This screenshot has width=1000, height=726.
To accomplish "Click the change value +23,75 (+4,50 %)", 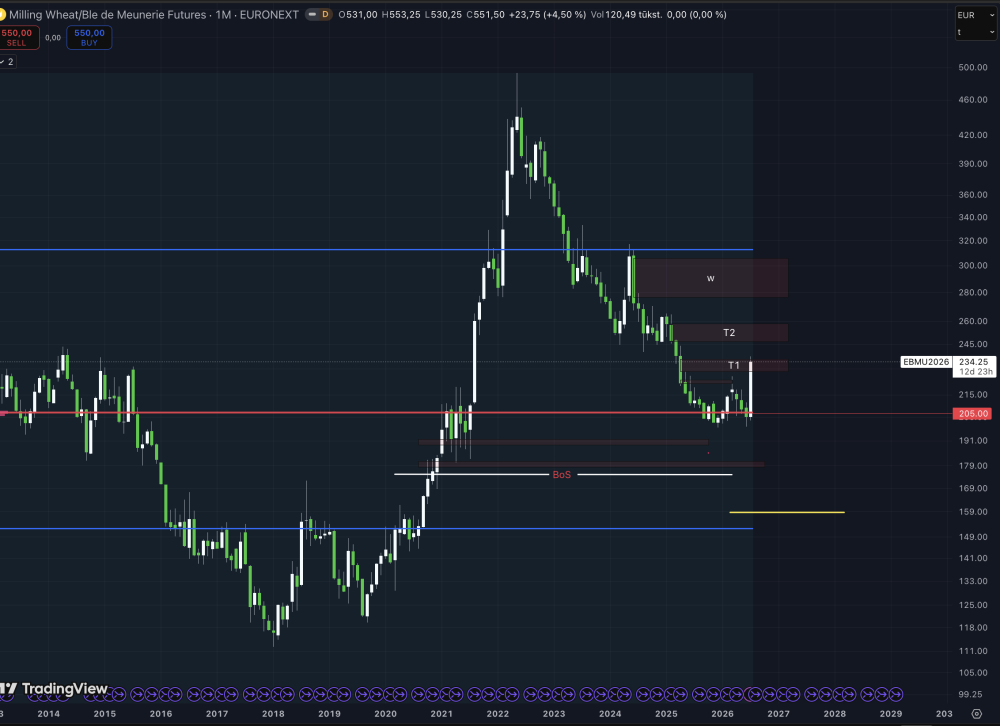I will pyautogui.click(x=547, y=15).
